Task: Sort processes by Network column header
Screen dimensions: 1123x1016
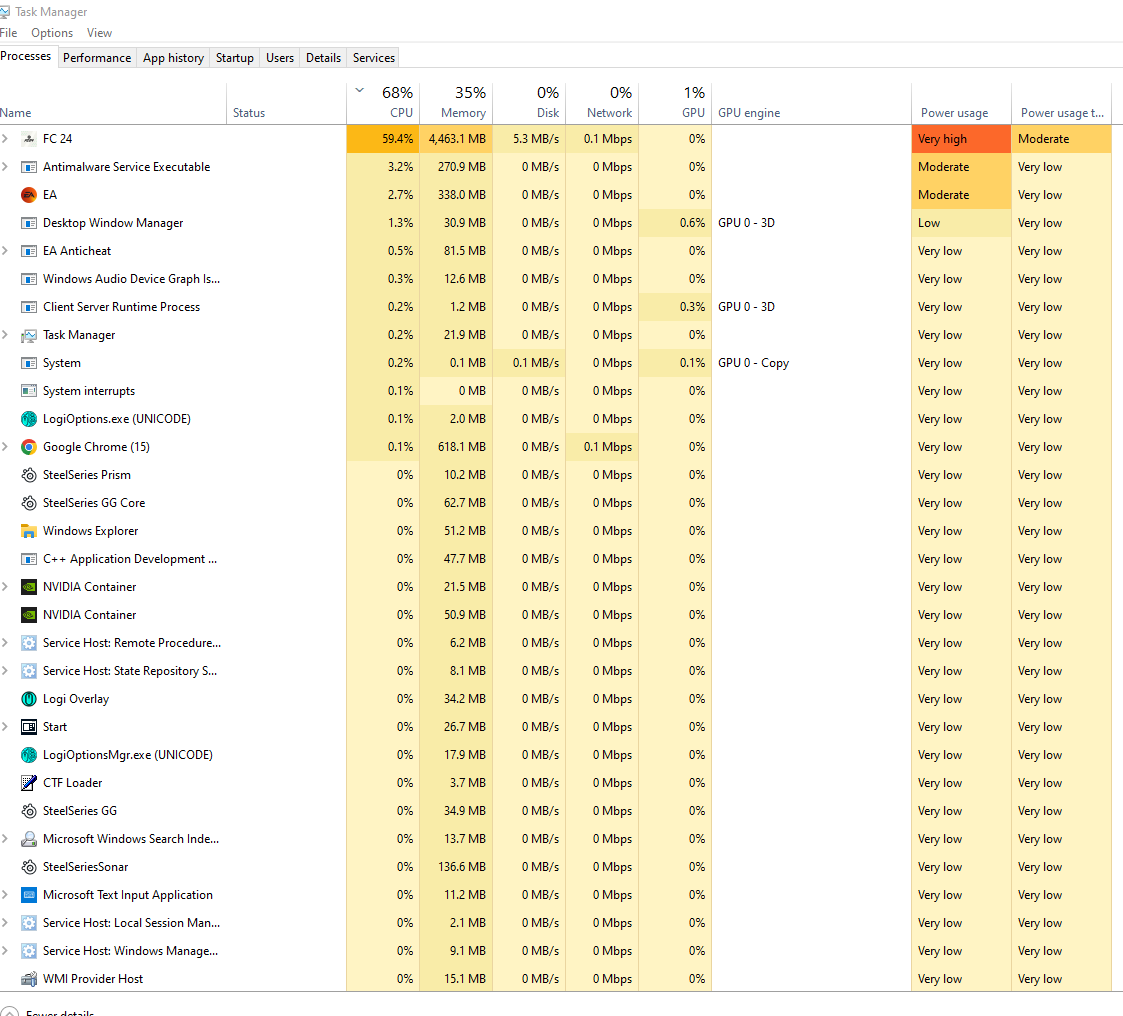Action: (602, 103)
